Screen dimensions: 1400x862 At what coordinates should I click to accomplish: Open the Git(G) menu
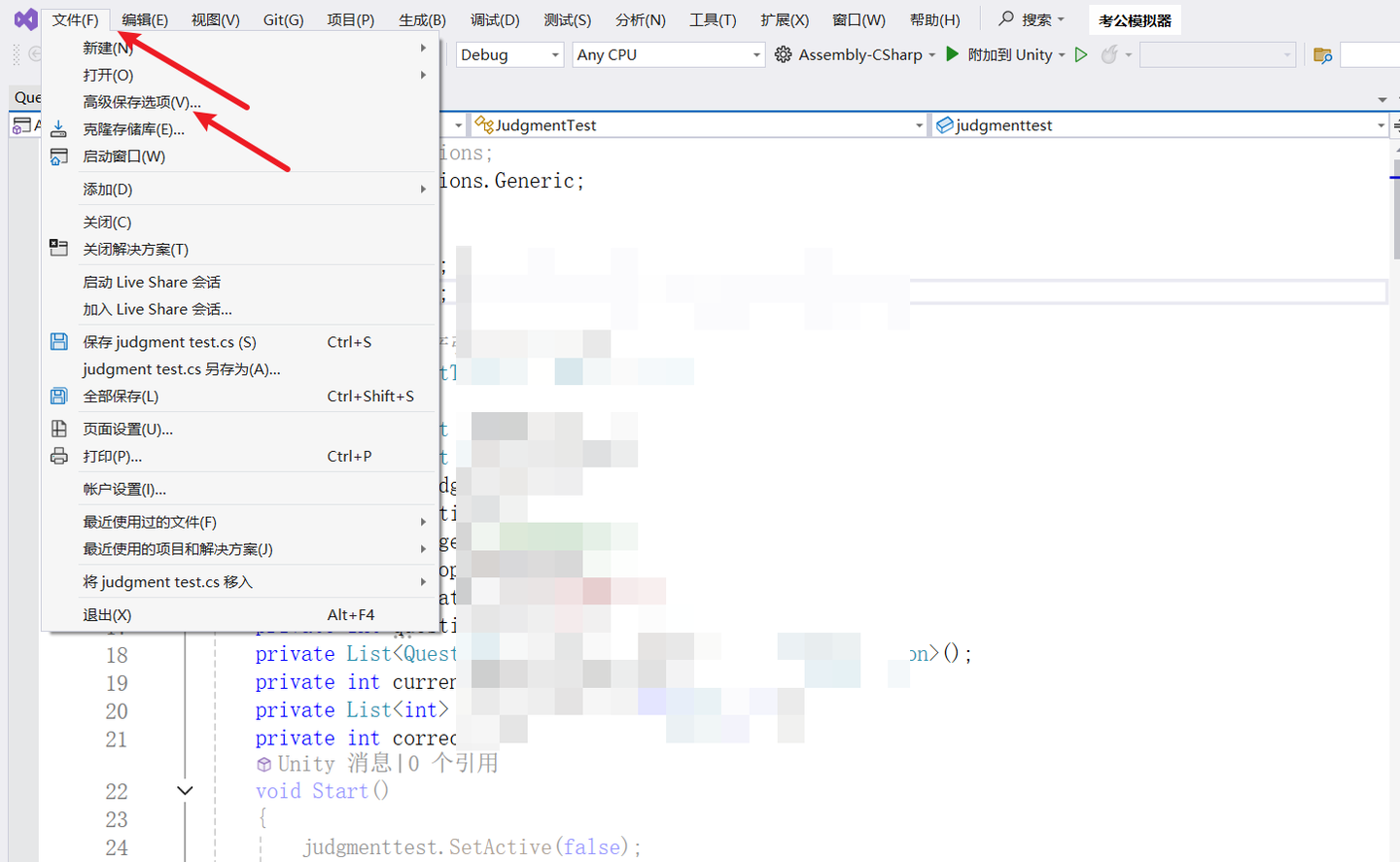[x=283, y=20]
